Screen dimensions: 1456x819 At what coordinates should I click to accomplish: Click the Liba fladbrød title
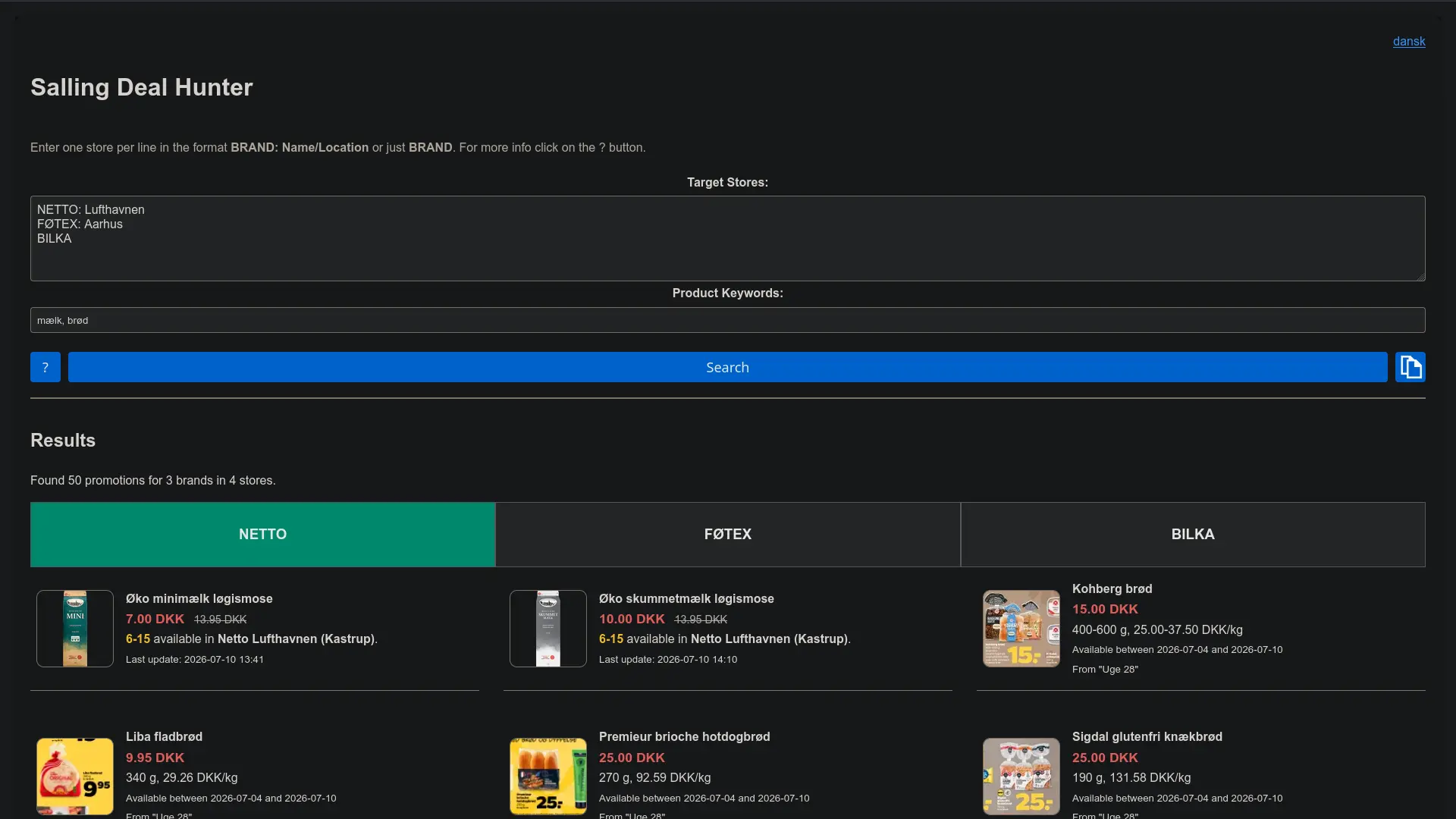click(x=164, y=736)
